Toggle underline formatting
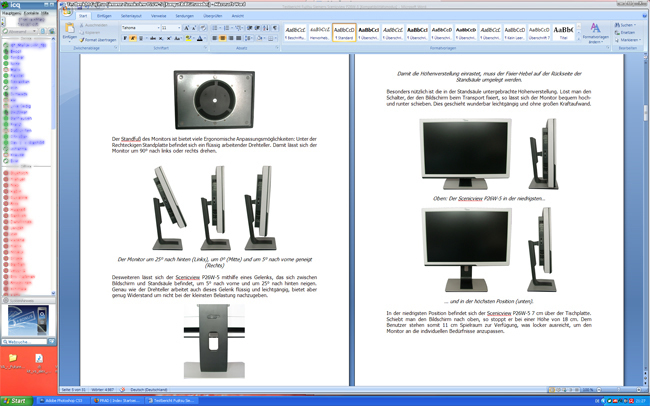The image size is (650, 406). [x=141, y=38]
